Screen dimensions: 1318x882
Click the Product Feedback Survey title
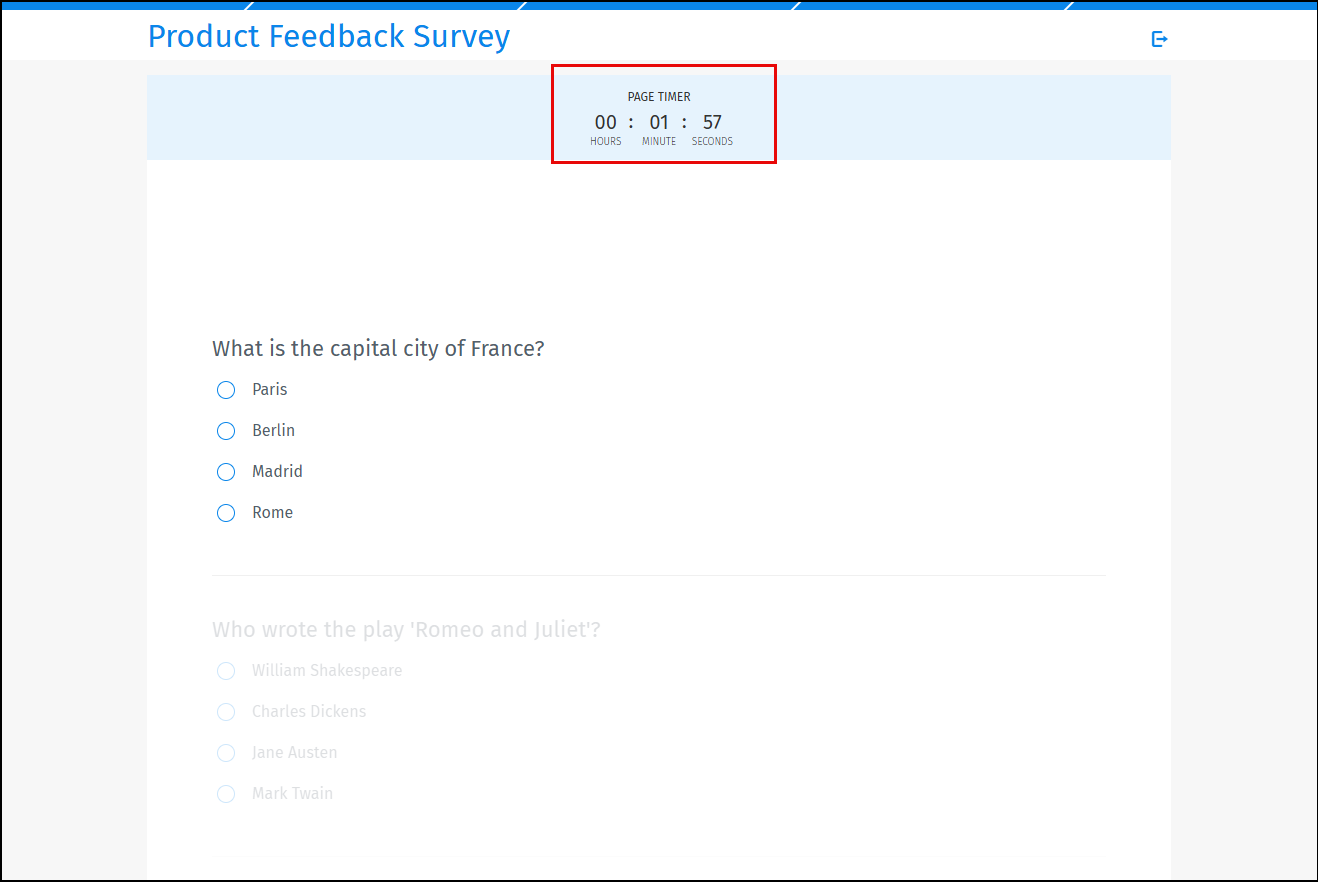pyautogui.click(x=329, y=36)
